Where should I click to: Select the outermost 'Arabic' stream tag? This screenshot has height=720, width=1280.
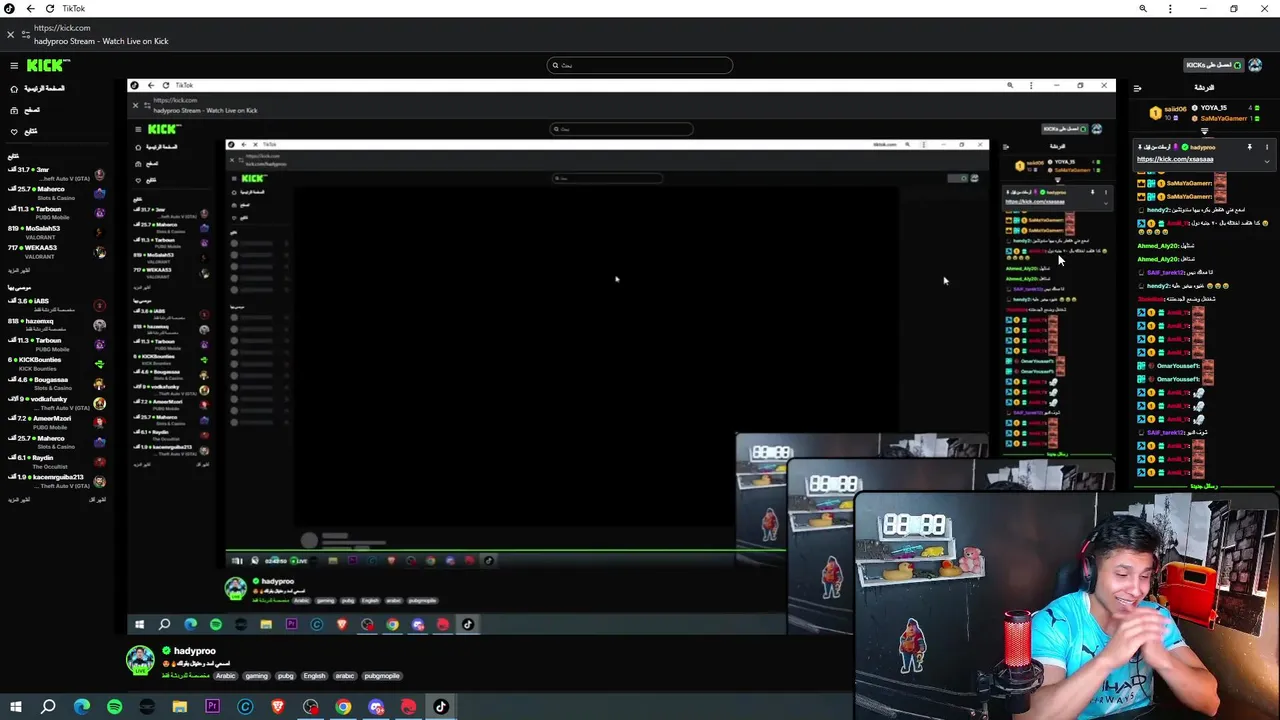point(226,676)
